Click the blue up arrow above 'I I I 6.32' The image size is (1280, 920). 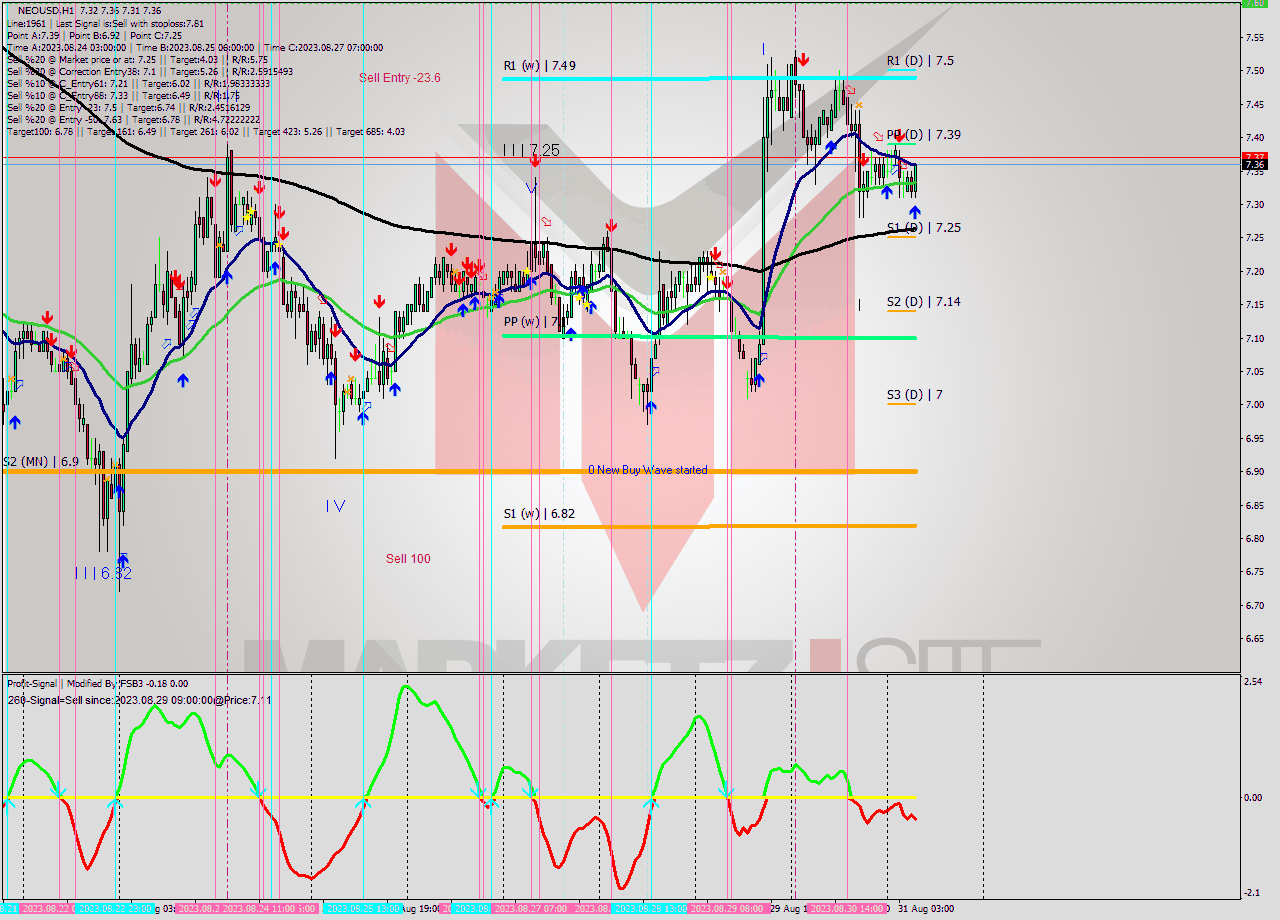point(123,560)
